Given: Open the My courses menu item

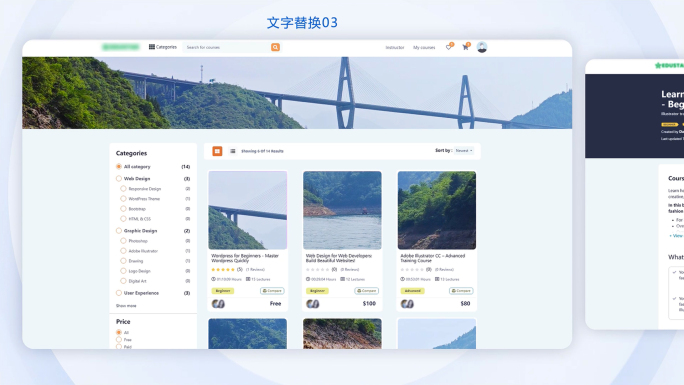Looking at the screenshot, I should click(424, 47).
